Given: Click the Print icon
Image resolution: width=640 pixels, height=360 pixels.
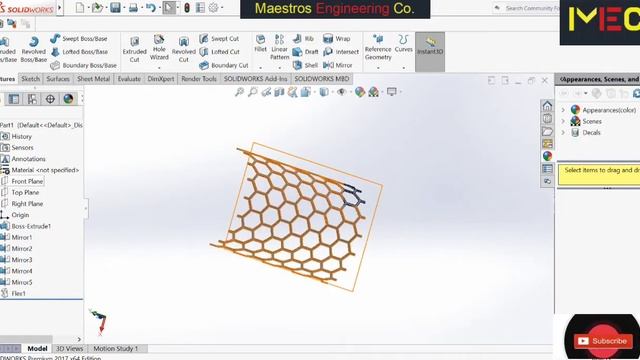Looking at the screenshot, I should pyautogui.click(x=133, y=7).
